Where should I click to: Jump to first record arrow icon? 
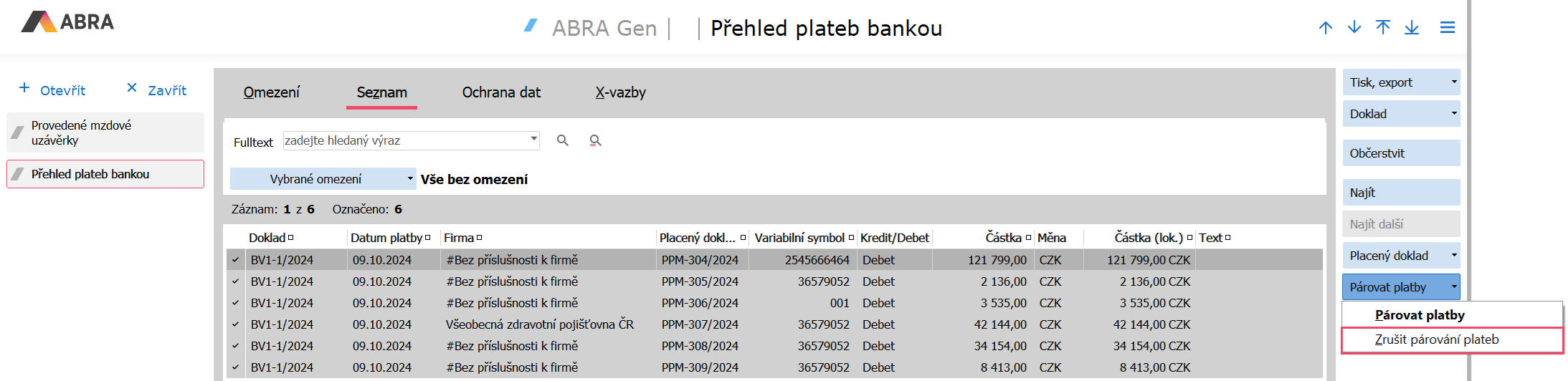pos(1383,28)
